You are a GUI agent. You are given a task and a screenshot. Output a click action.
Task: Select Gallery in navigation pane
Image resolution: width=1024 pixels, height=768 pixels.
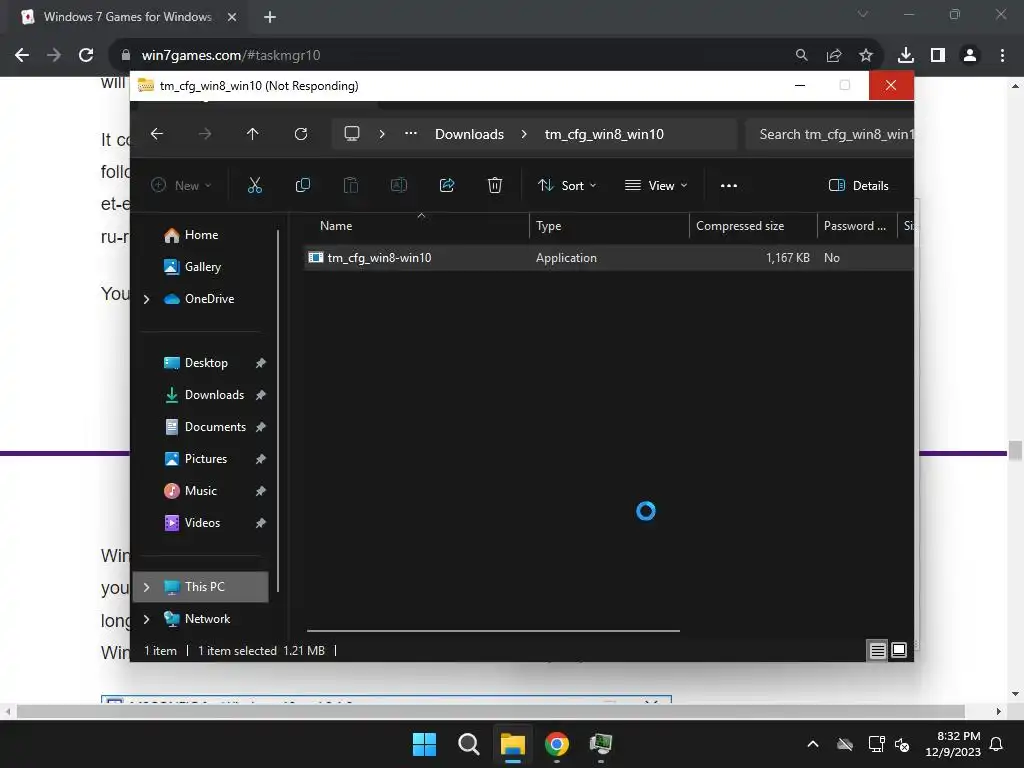[201, 267]
